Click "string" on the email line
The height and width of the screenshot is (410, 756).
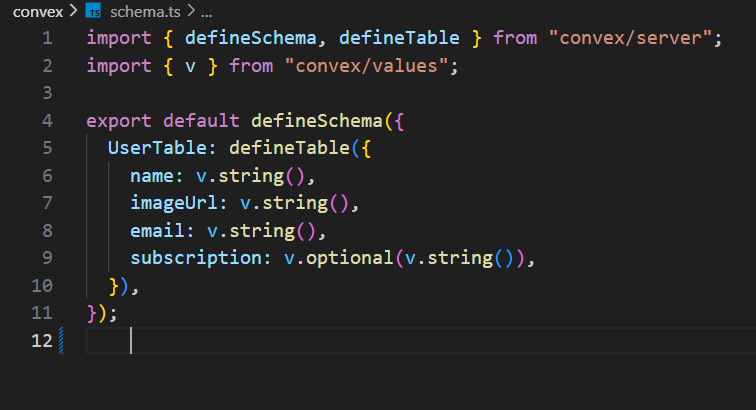pyautogui.click(x=262, y=231)
